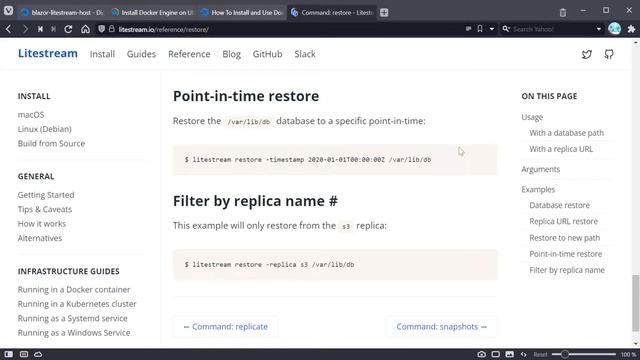Open Running as a Systemd service guide
Image resolution: width=640 pixels, height=360 pixels.
click(73, 318)
